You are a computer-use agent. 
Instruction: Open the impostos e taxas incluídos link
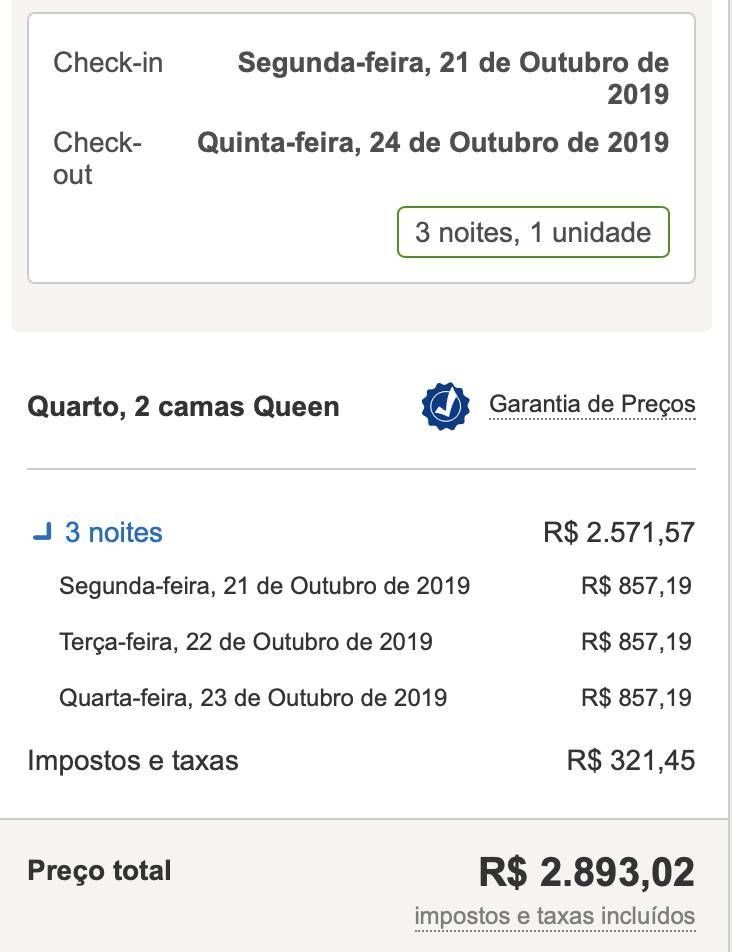(x=555, y=916)
